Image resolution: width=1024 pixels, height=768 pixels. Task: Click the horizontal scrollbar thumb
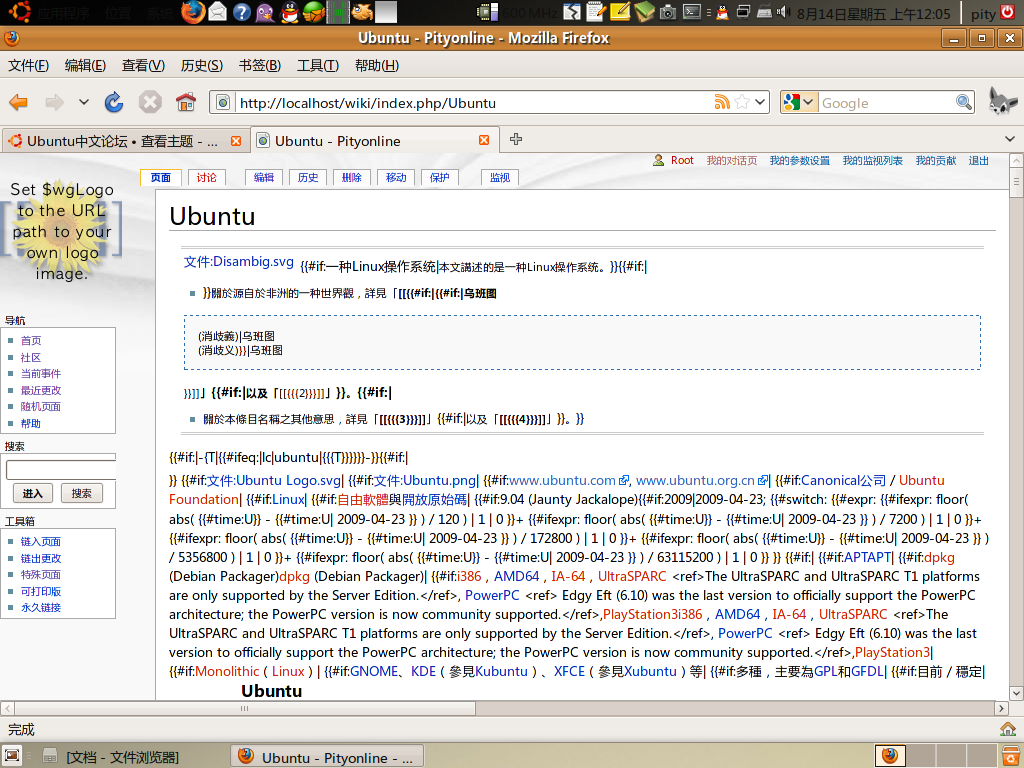point(245,708)
